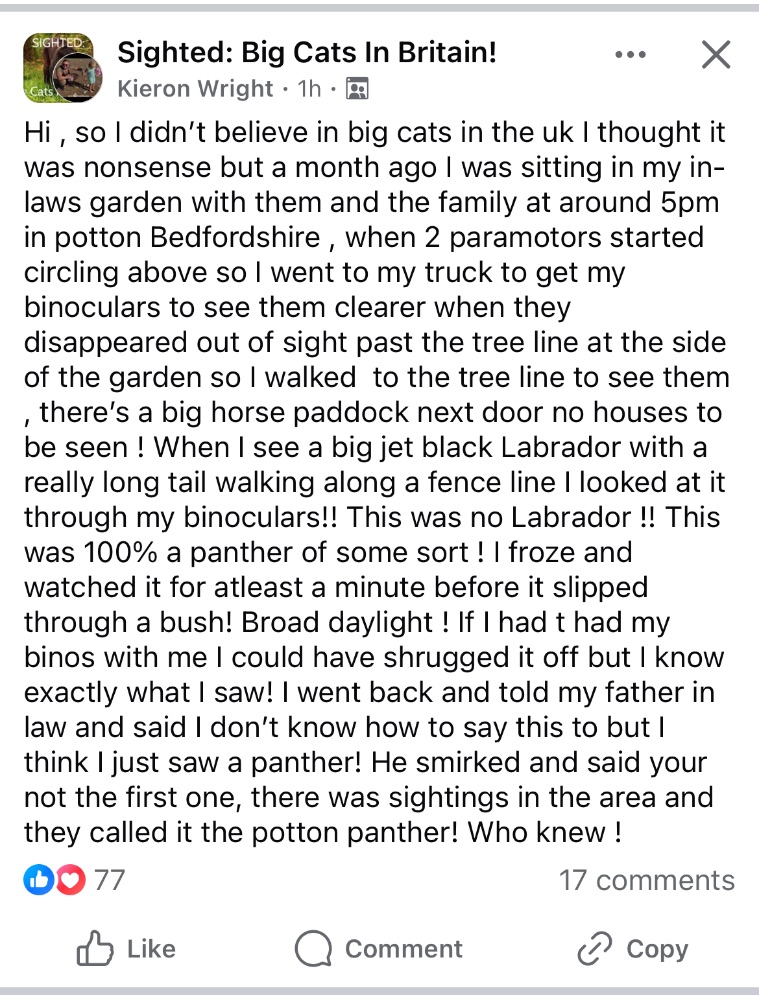The image size is (759, 999).
Task: Open the "Sighted: Big Cats In Britain!" group
Action: click(307, 52)
